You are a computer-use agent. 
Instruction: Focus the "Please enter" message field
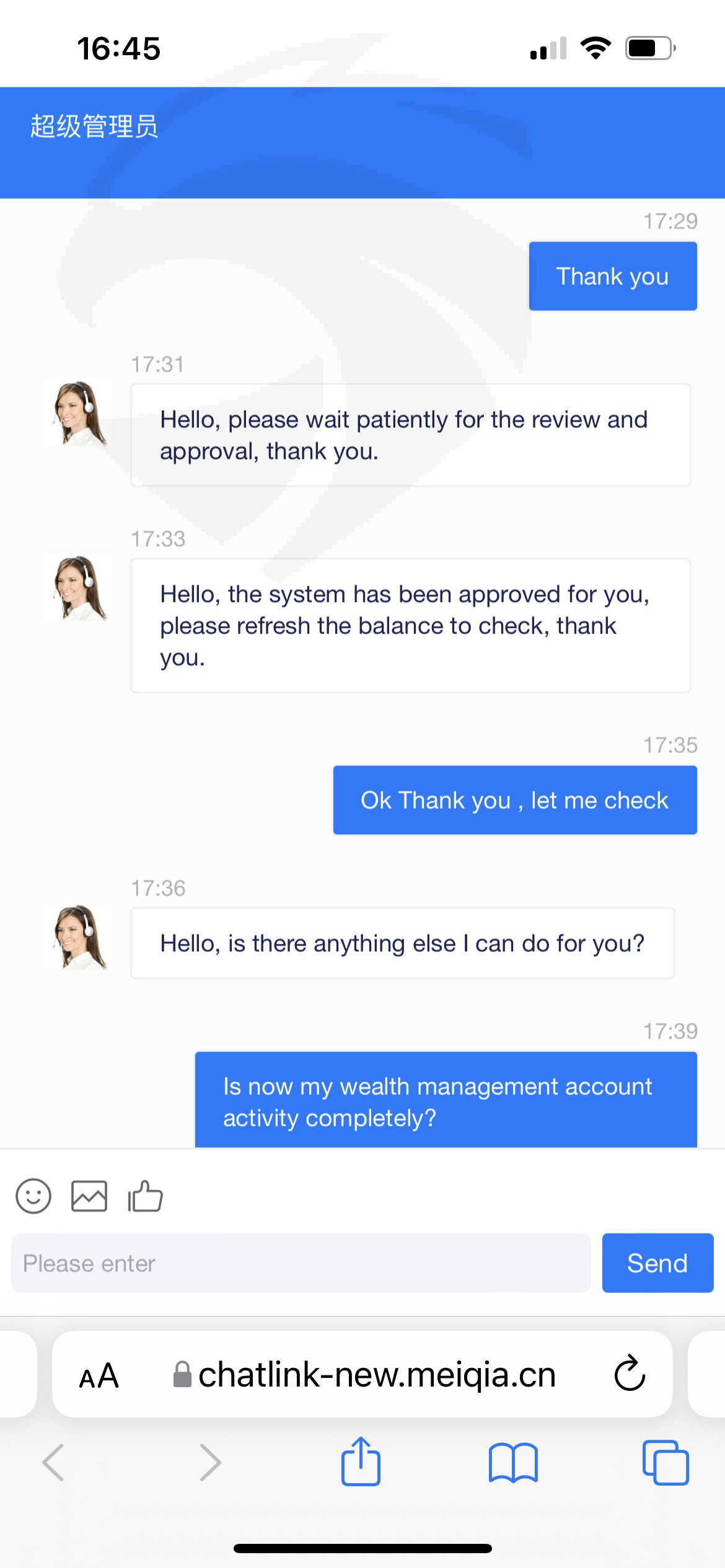(301, 1263)
